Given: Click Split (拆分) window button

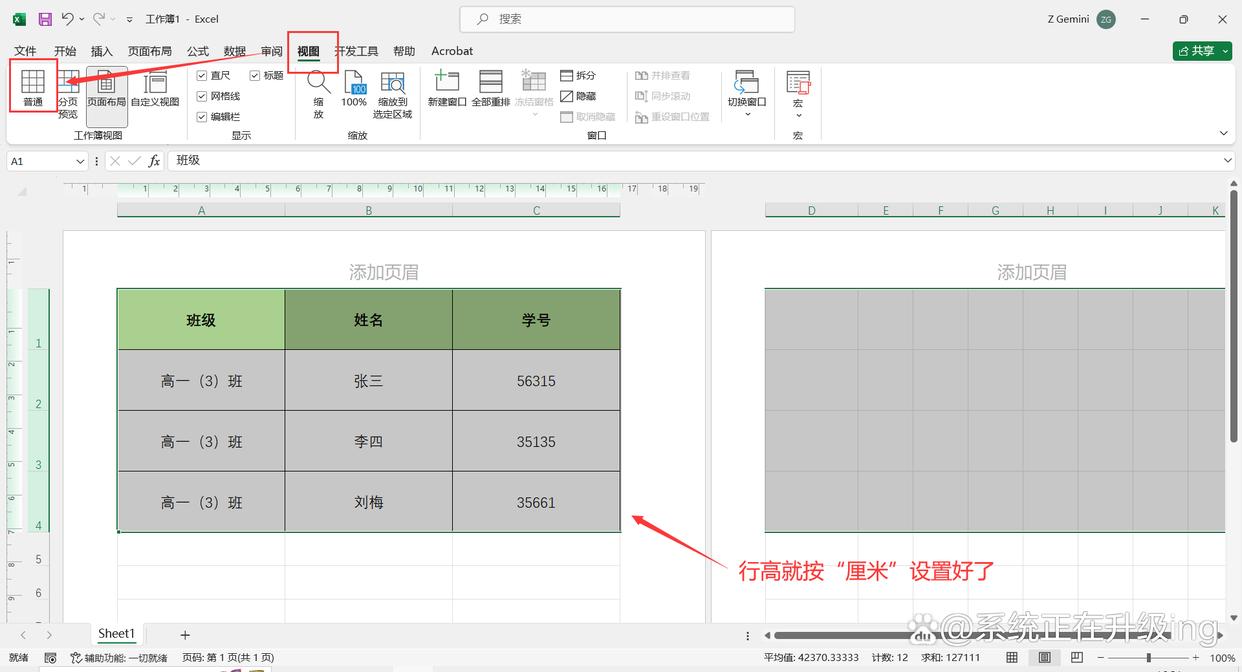Looking at the screenshot, I should coord(578,76).
